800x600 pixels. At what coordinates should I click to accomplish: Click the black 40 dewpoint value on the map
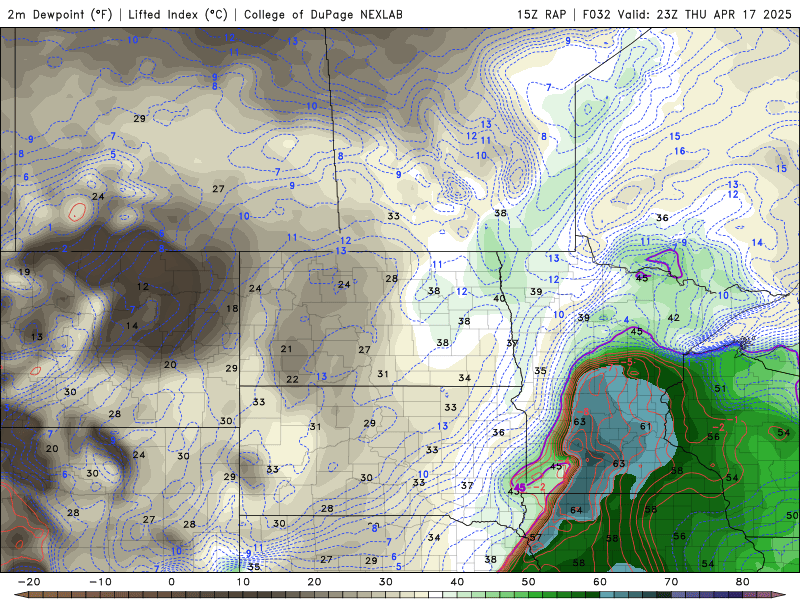[x=499, y=298]
